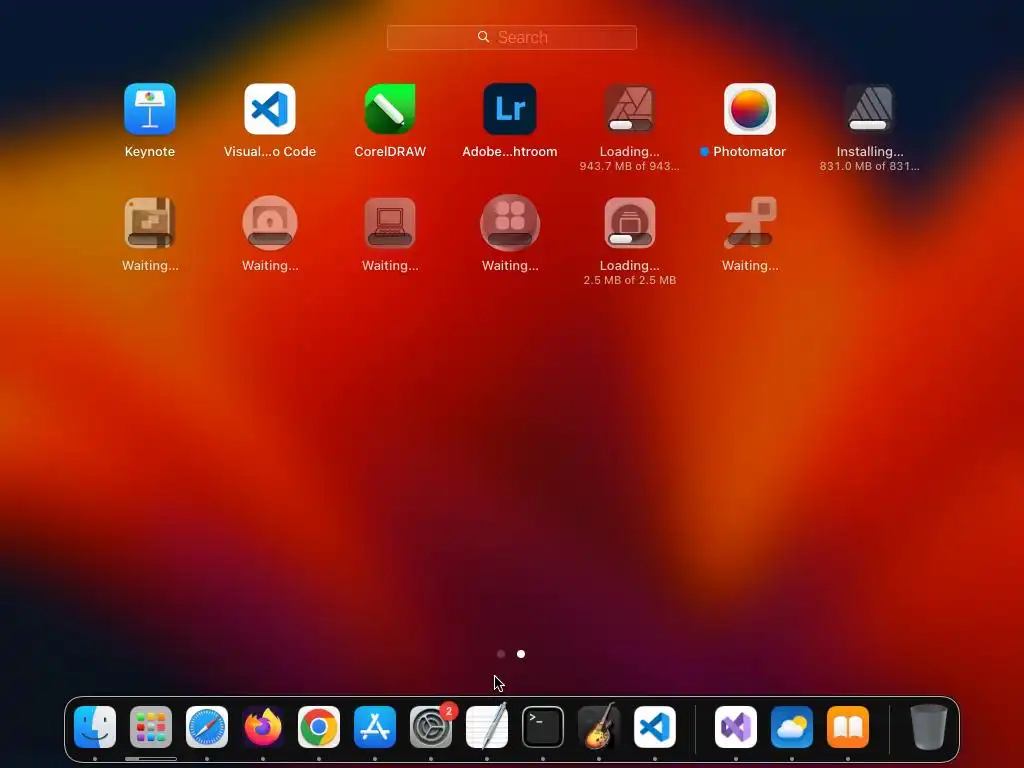
Task: Focus the Launchpad Search field
Action: click(511, 37)
